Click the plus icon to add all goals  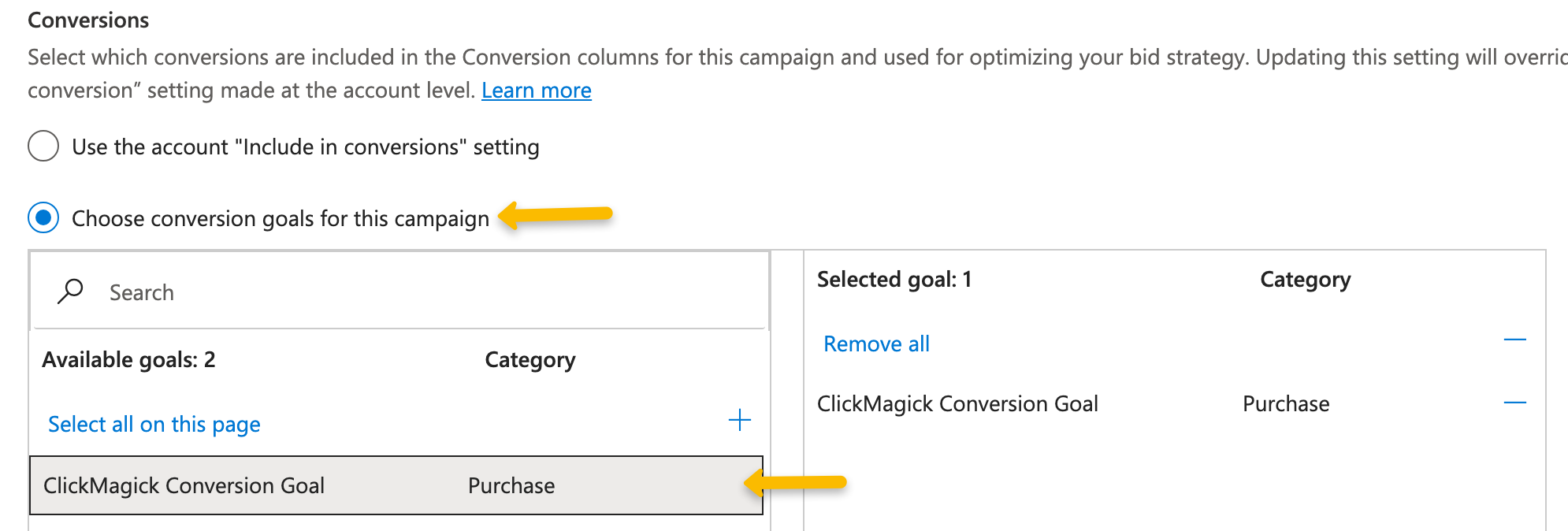point(739,420)
